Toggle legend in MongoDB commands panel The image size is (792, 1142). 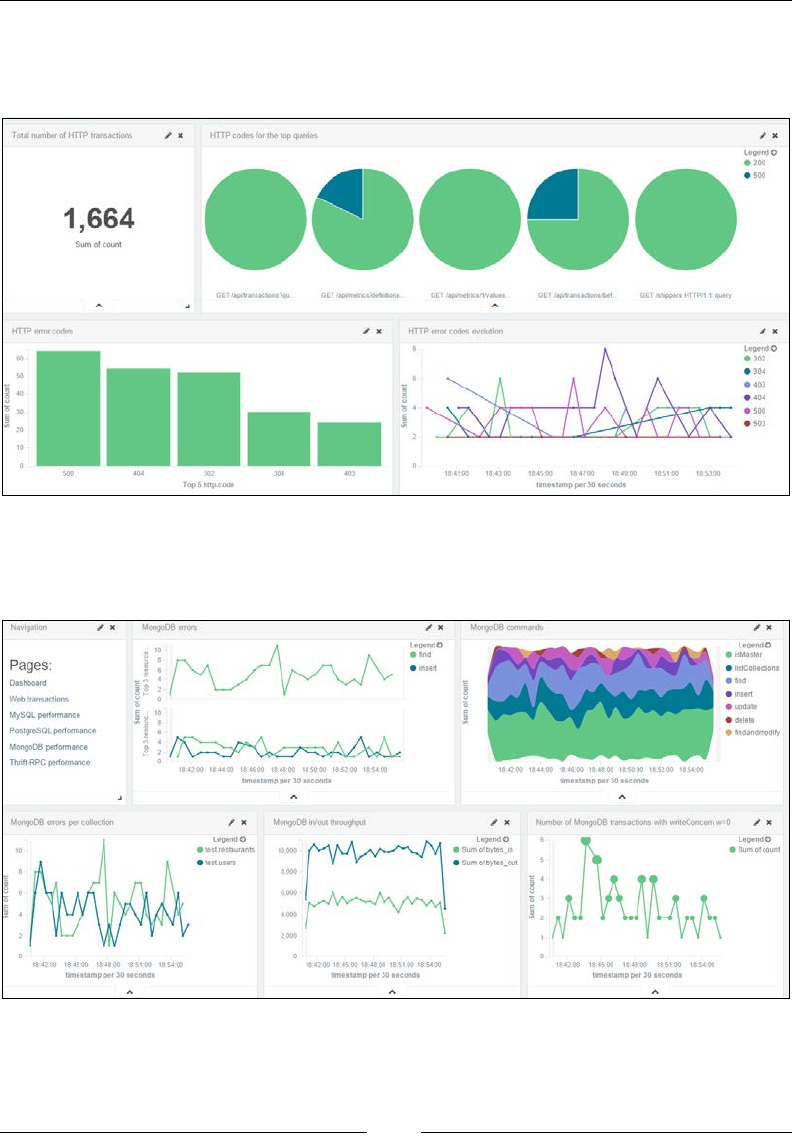pos(755,645)
